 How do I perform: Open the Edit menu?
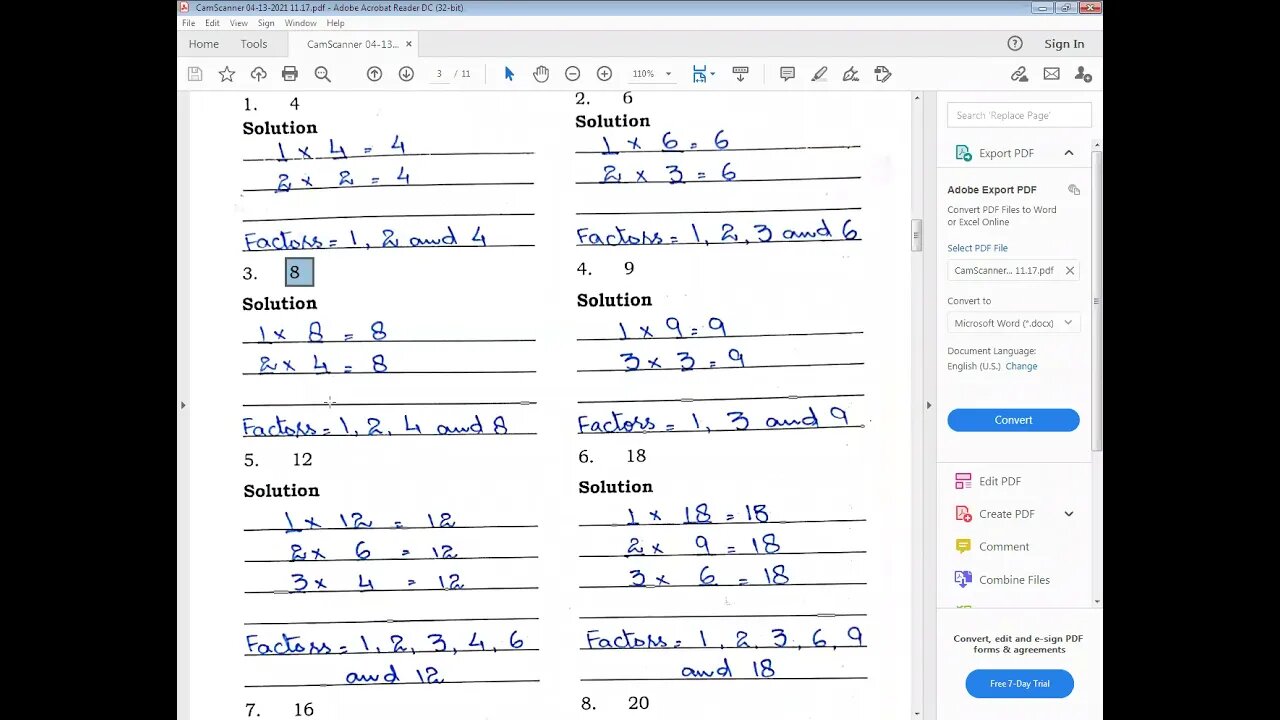click(213, 23)
